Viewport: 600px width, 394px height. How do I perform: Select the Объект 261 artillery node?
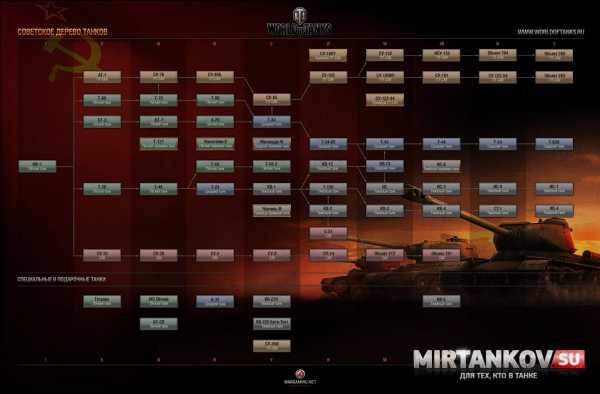coord(441,255)
